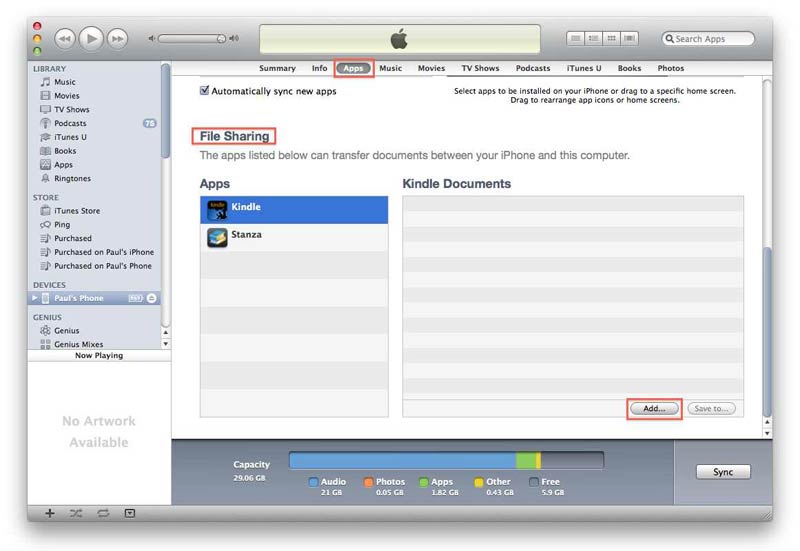
Task: Click the Add... button for Kindle Documents
Action: [654, 408]
